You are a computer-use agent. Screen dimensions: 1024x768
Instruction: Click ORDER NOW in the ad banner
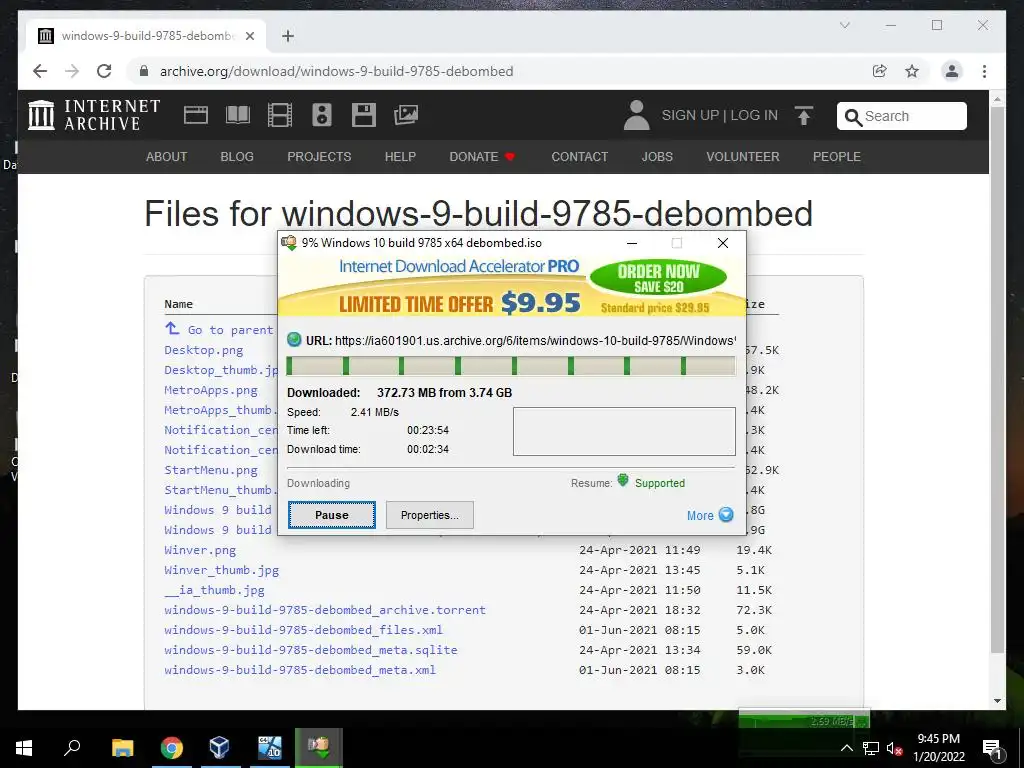click(x=658, y=278)
